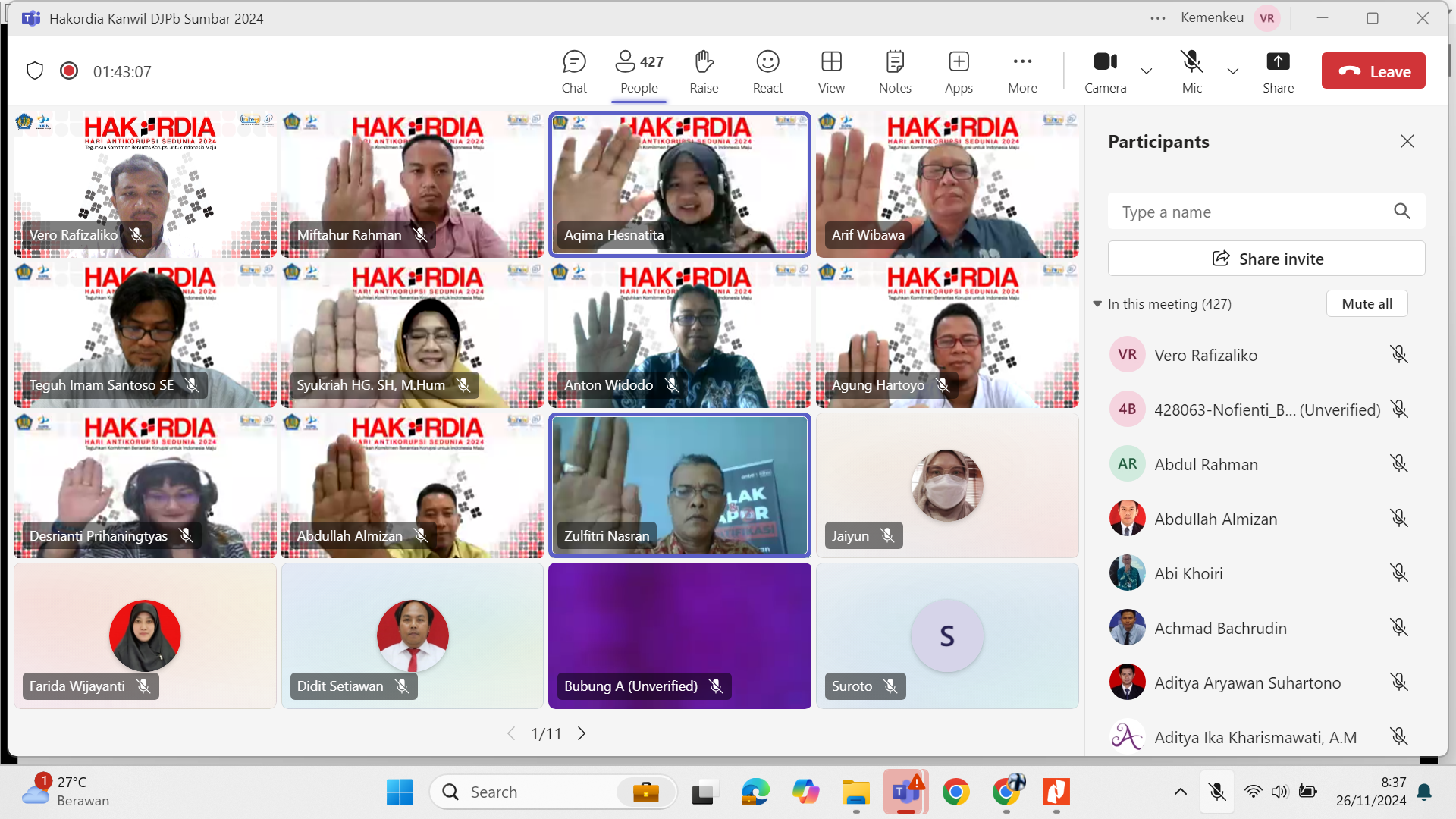This screenshot has width=1456, height=819.
Task: Open the Apps menu
Action: tap(959, 72)
